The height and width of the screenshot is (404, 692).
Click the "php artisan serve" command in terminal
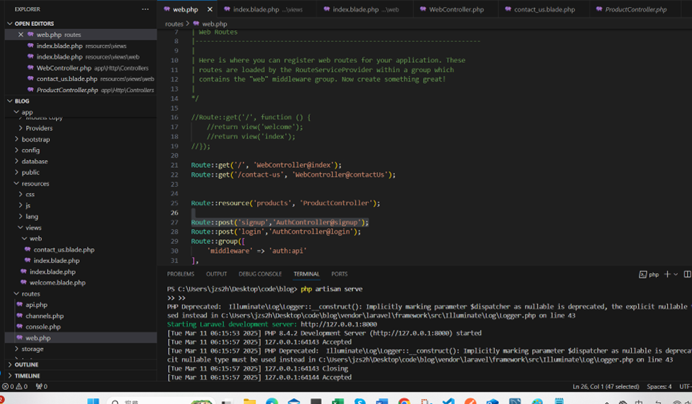click(331, 289)
